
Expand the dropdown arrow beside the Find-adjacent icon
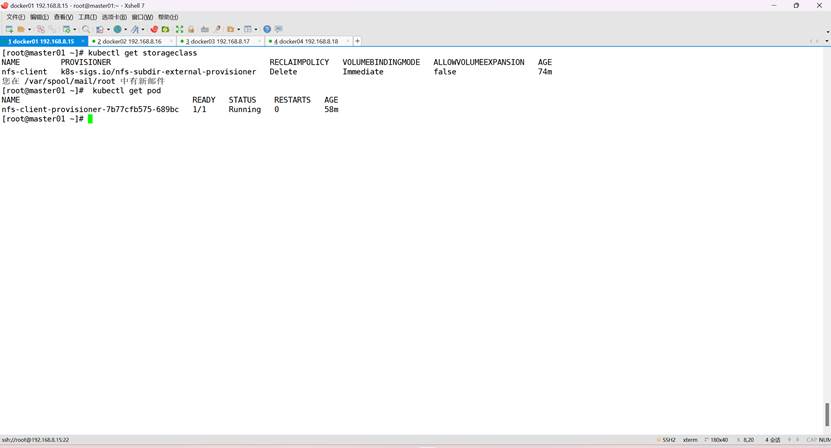(x=108, y=29)
